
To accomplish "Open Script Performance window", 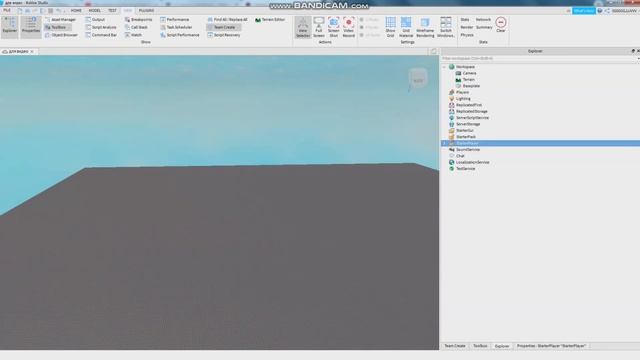I will 180,35.
